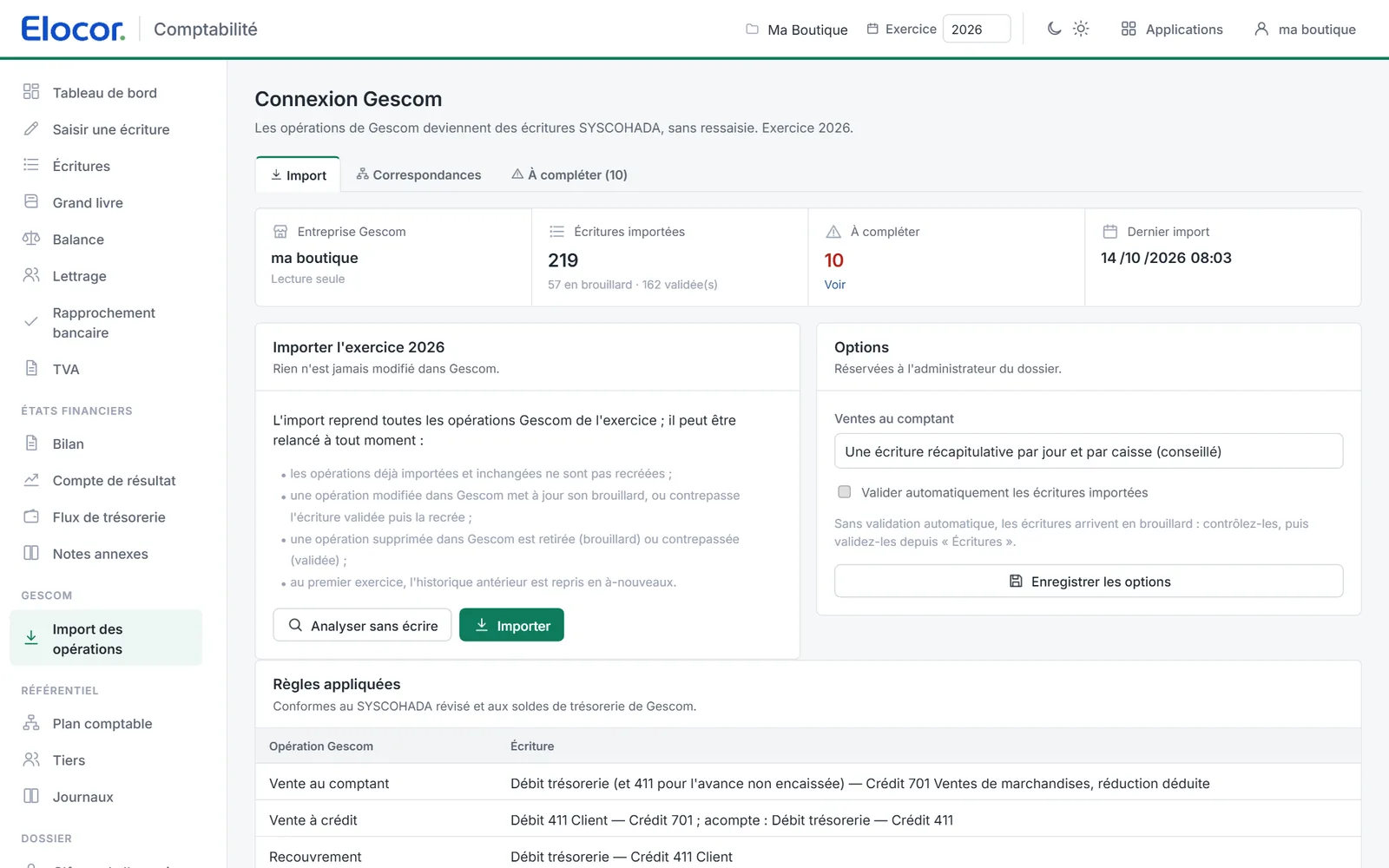The image size is (1389, 868).
Task: Click the Comptabilité module title
Action: (x=206, y=29)
